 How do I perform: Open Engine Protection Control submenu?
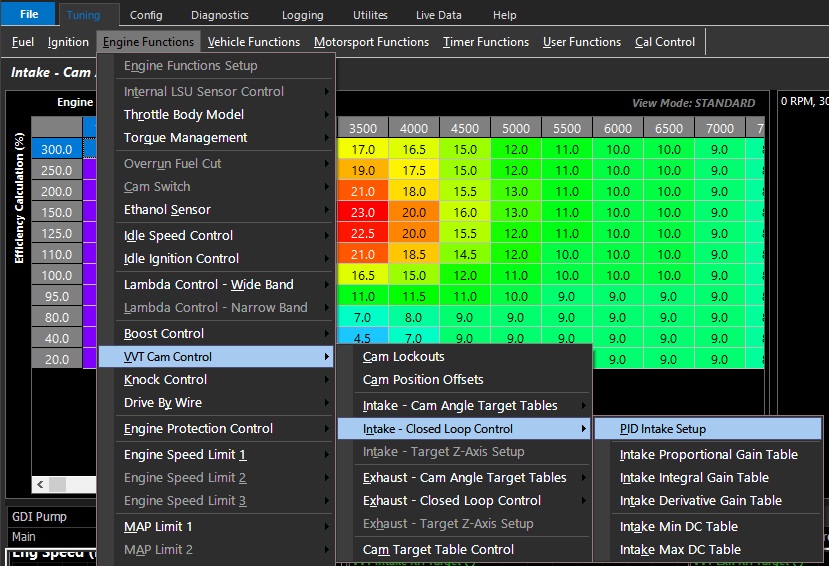(198, 429)
